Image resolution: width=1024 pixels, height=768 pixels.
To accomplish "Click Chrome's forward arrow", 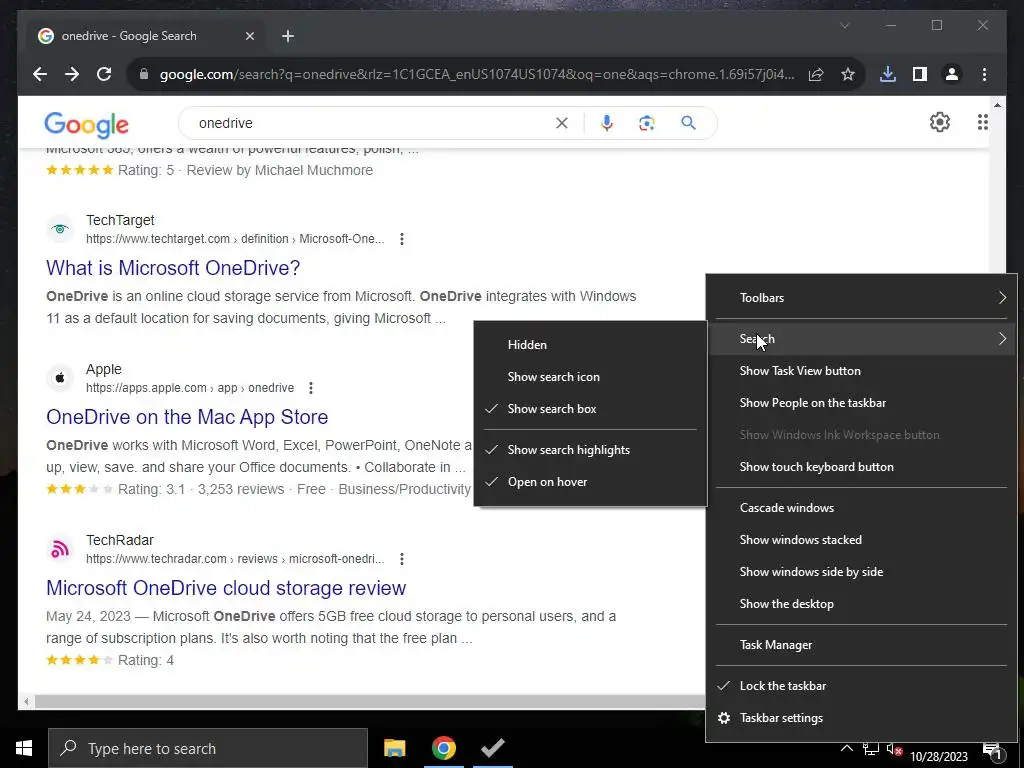I will coord(72,74).
